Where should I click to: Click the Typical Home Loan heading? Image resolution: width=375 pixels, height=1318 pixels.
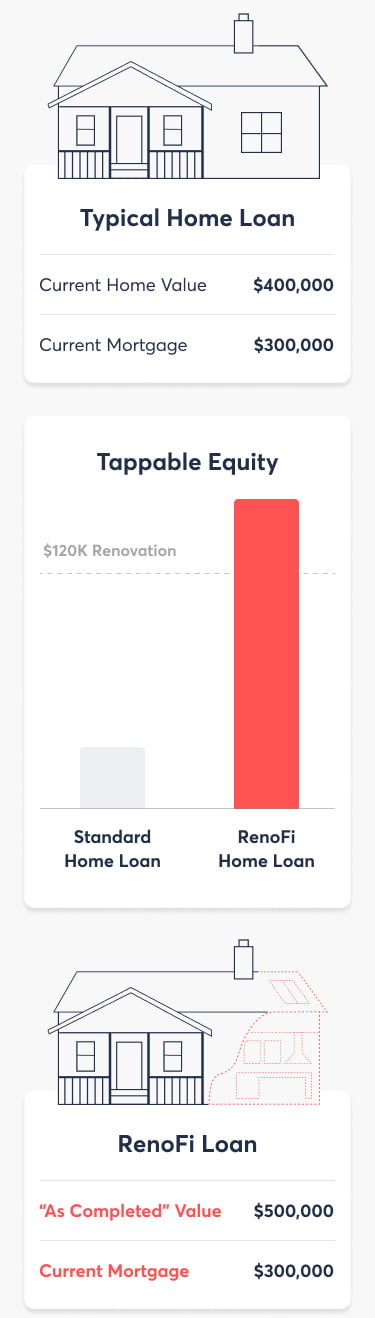tap(188, 217)
